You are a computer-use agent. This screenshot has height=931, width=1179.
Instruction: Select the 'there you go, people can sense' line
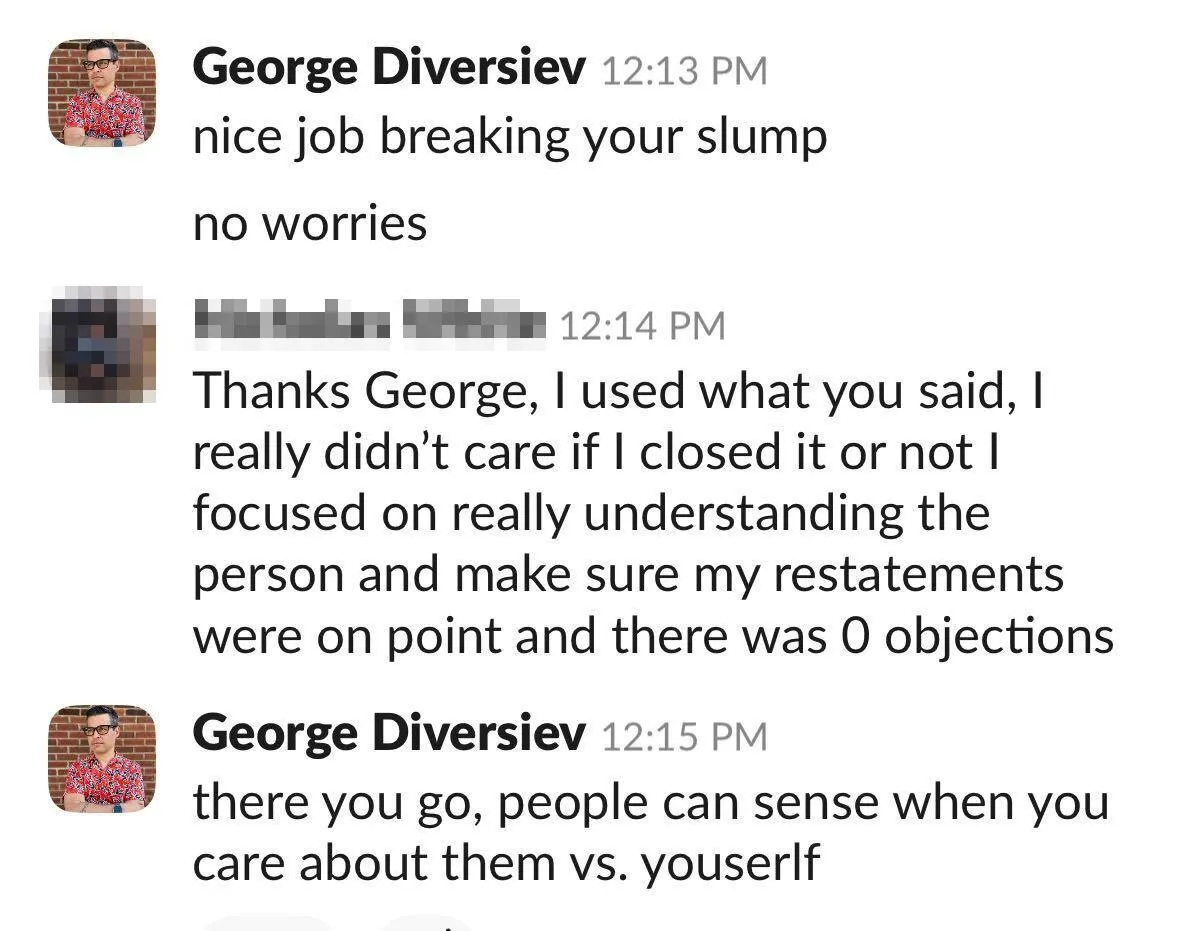[x=651, y=803]
